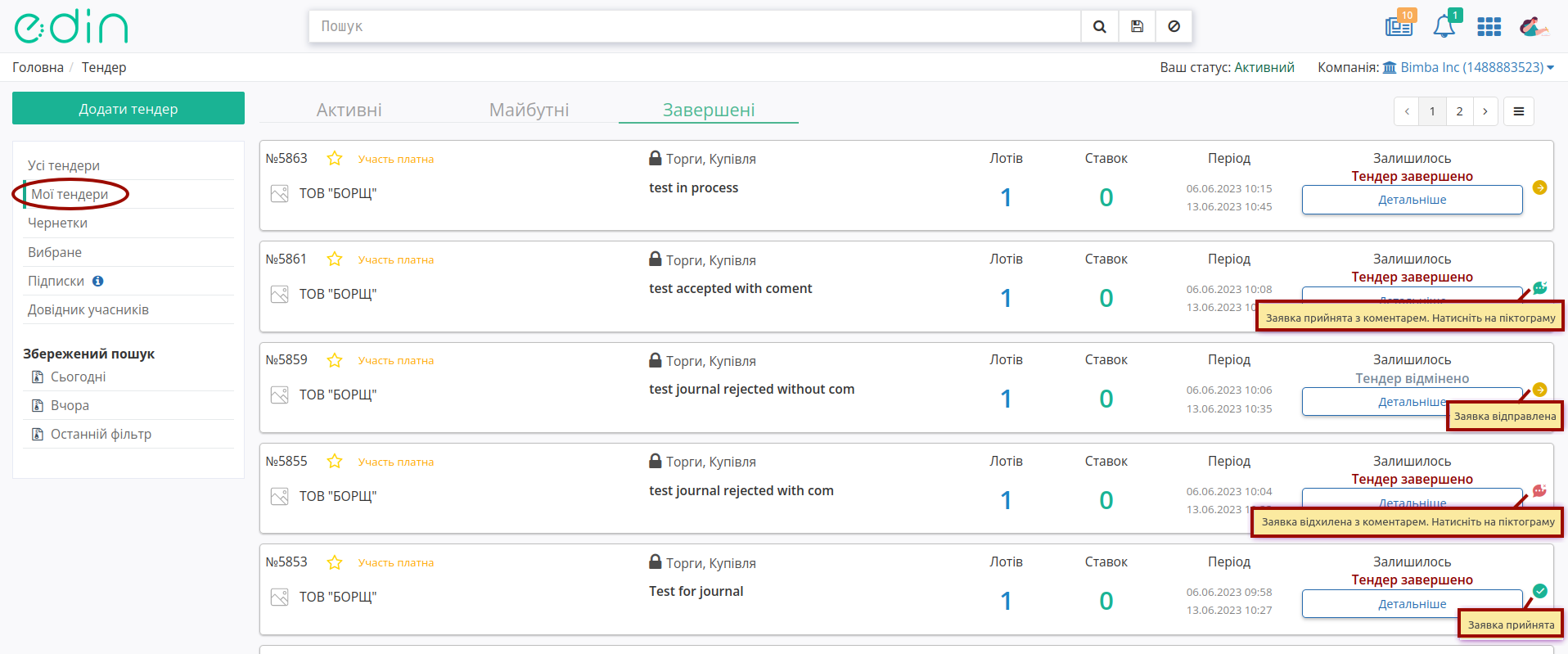
Task: Click company image placeholder for tender №5863
Action: point(280,193)
